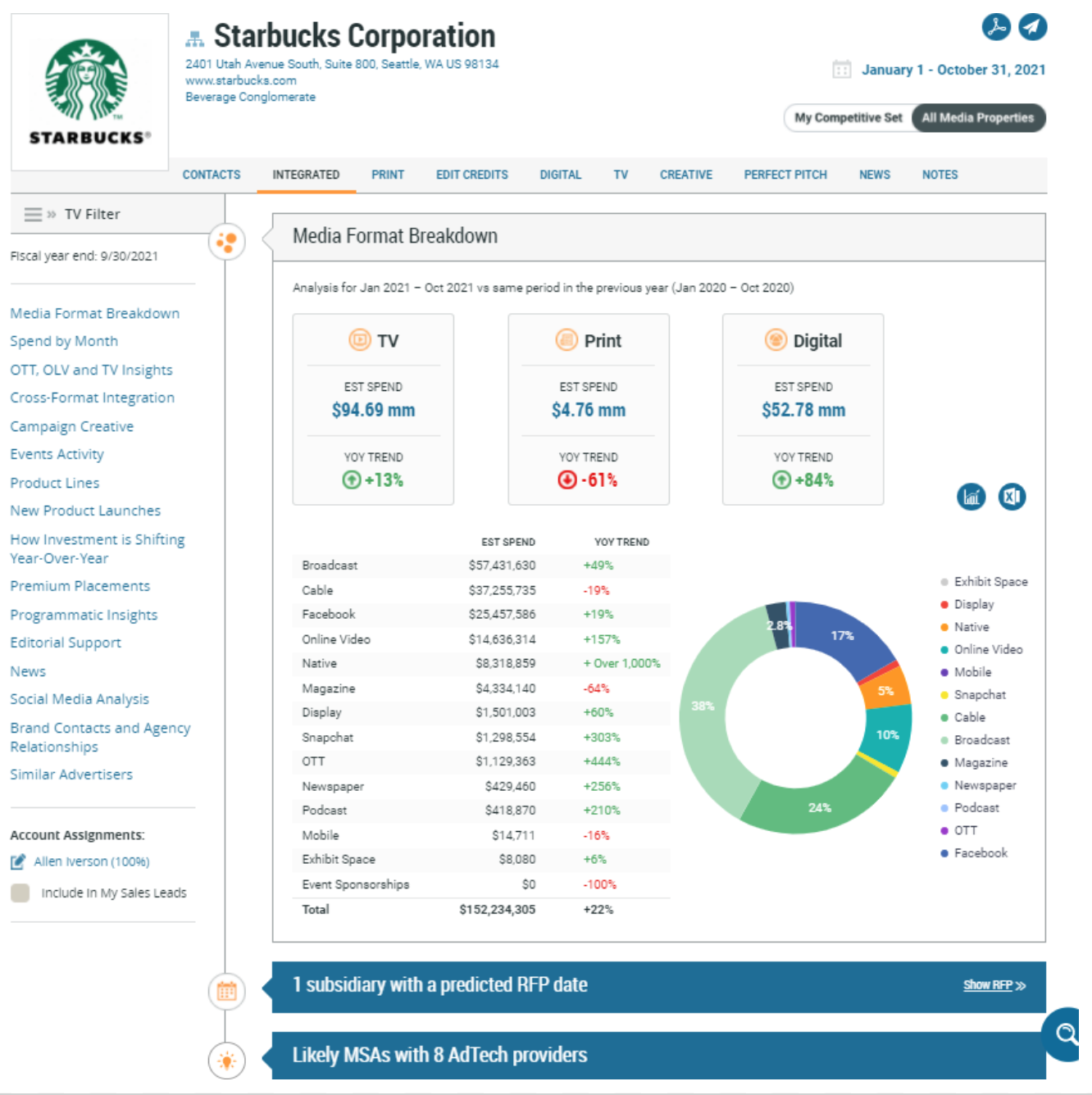This screenshot has height=1095, width=1092.
Task: Switch to the PRINT tab
Action: 388,175
